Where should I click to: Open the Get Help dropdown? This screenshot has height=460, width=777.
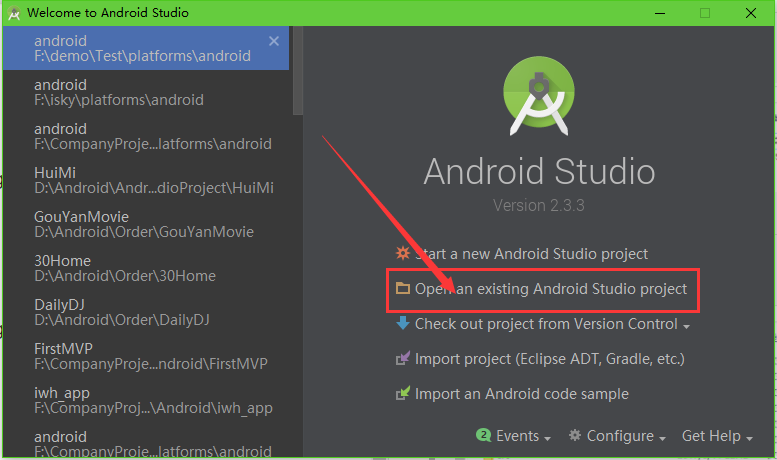tap(717, 436)
